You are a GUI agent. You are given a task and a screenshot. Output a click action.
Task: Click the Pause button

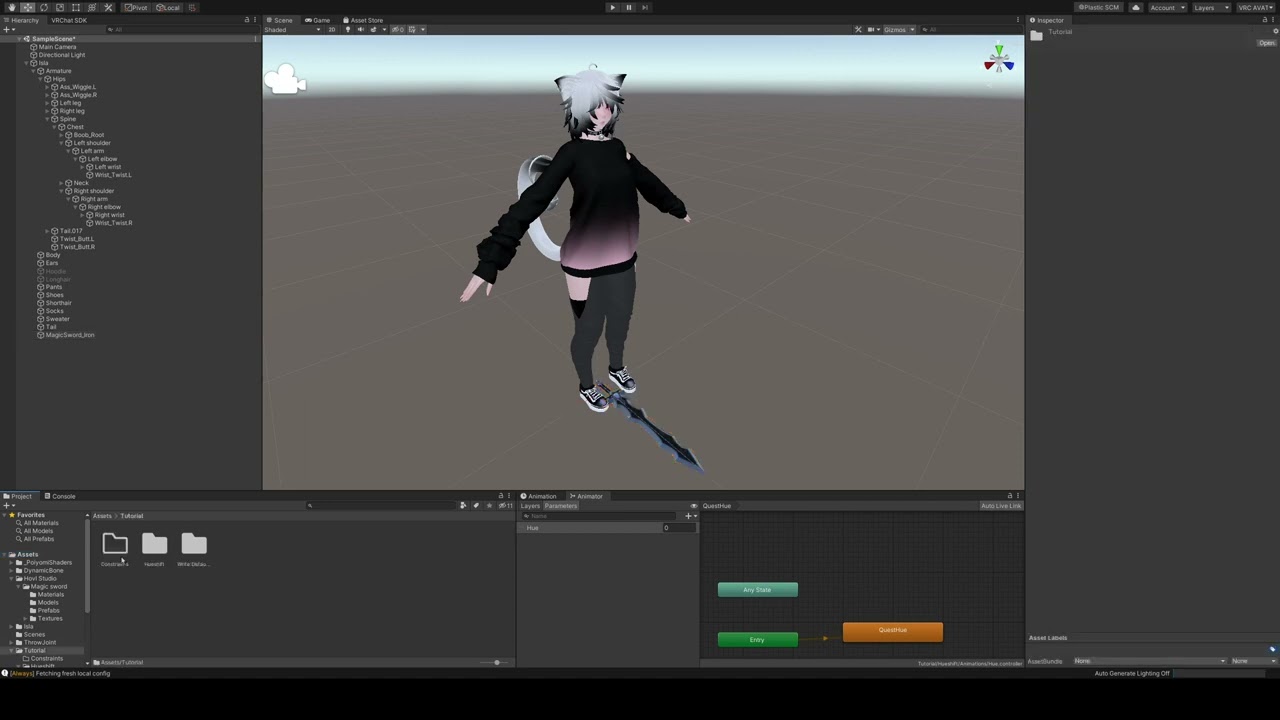point(629,7)
